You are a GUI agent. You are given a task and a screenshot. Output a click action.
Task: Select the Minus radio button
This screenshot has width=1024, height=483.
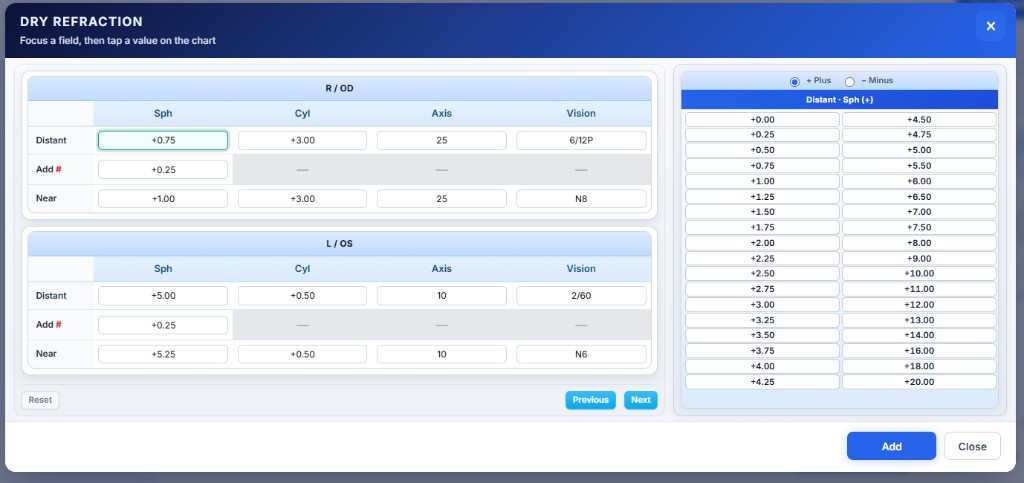[x=850, y=81]
